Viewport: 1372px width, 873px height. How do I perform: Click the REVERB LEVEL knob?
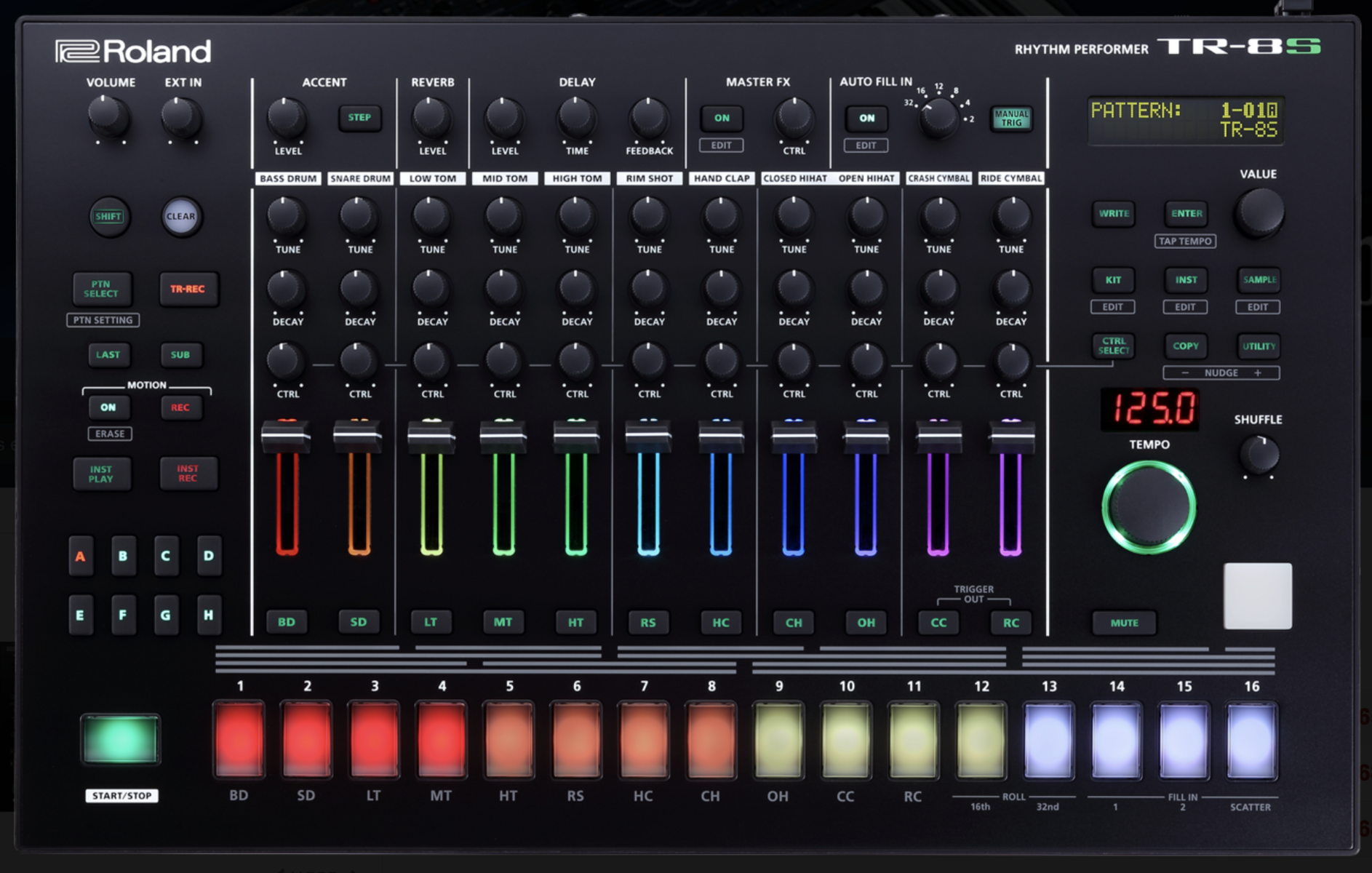(431, 118)
